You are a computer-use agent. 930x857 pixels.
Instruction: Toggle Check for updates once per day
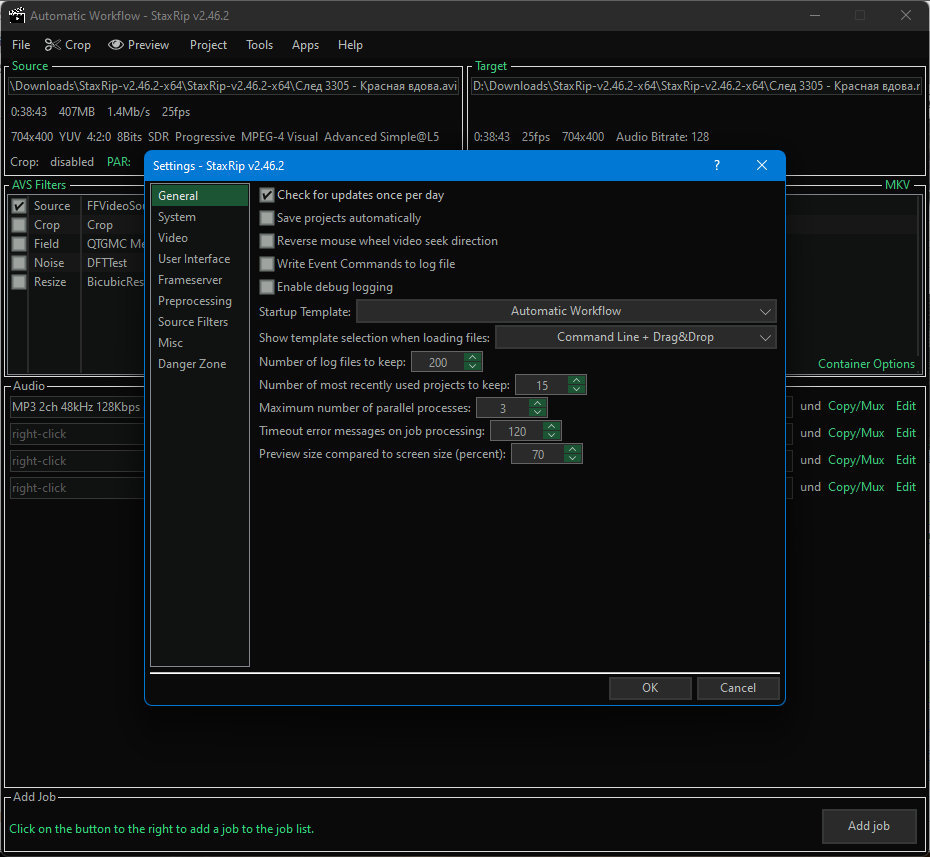[x=267, y=195]
